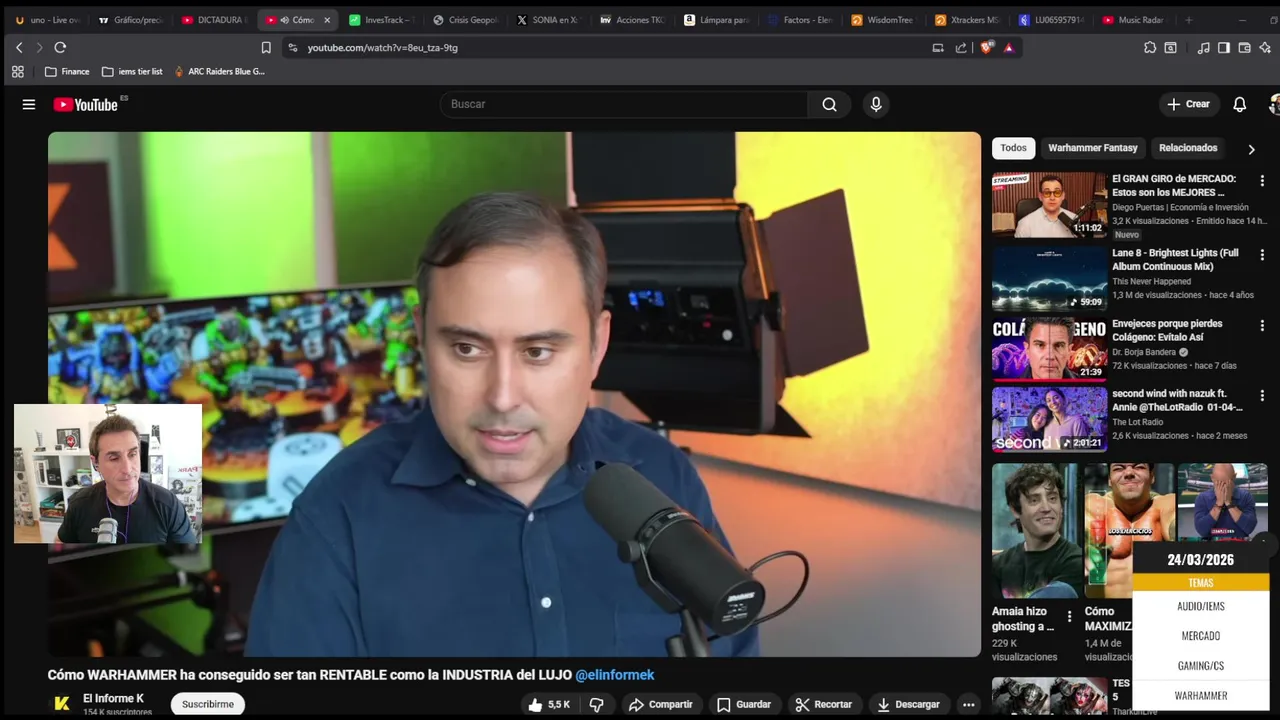Switch to the InvesTrack tab
The width and height of the screenshot is (1280, 720).
tap(382, 20)
